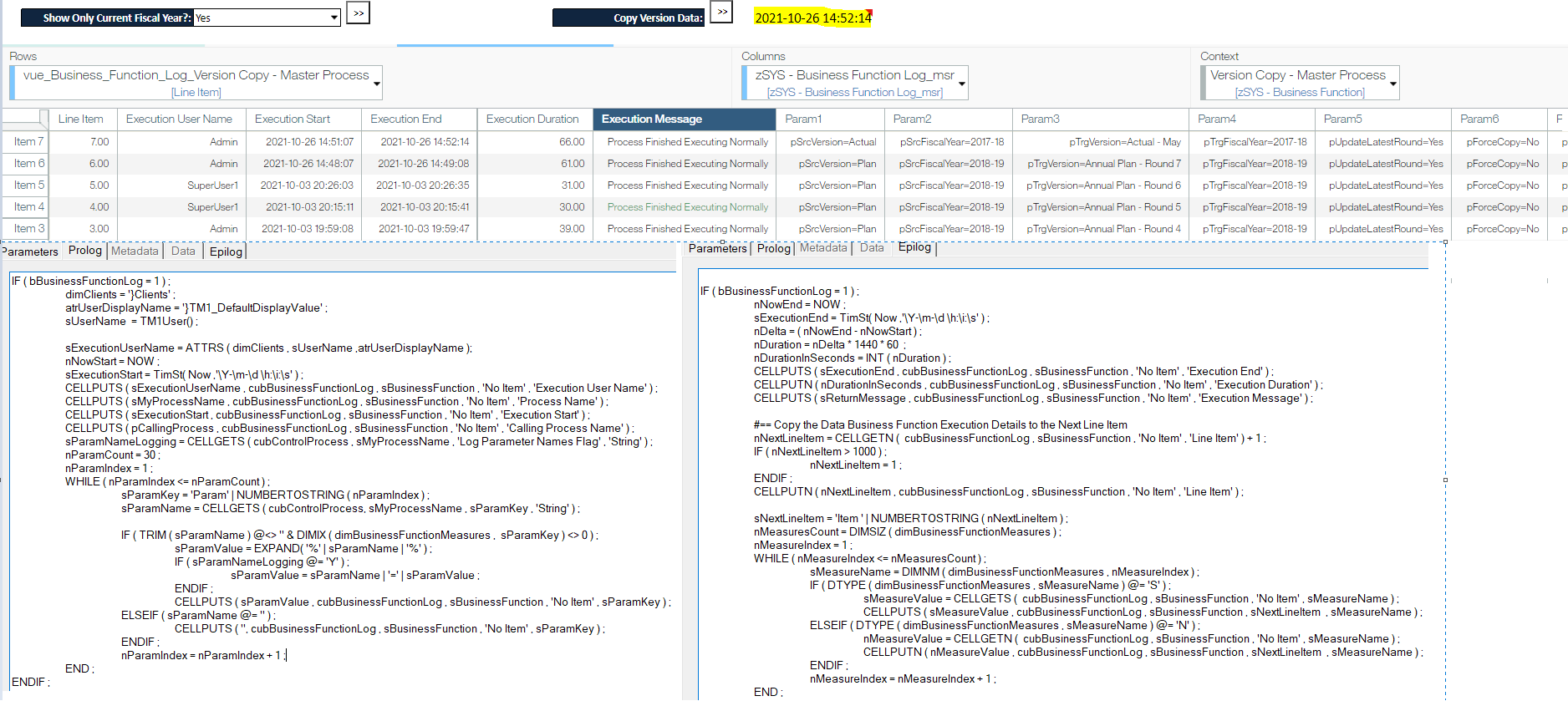Viewport: 1568px width, 701px height.
Task: Click the grid select-all corner cell
Action: click(x=26, y=119)
